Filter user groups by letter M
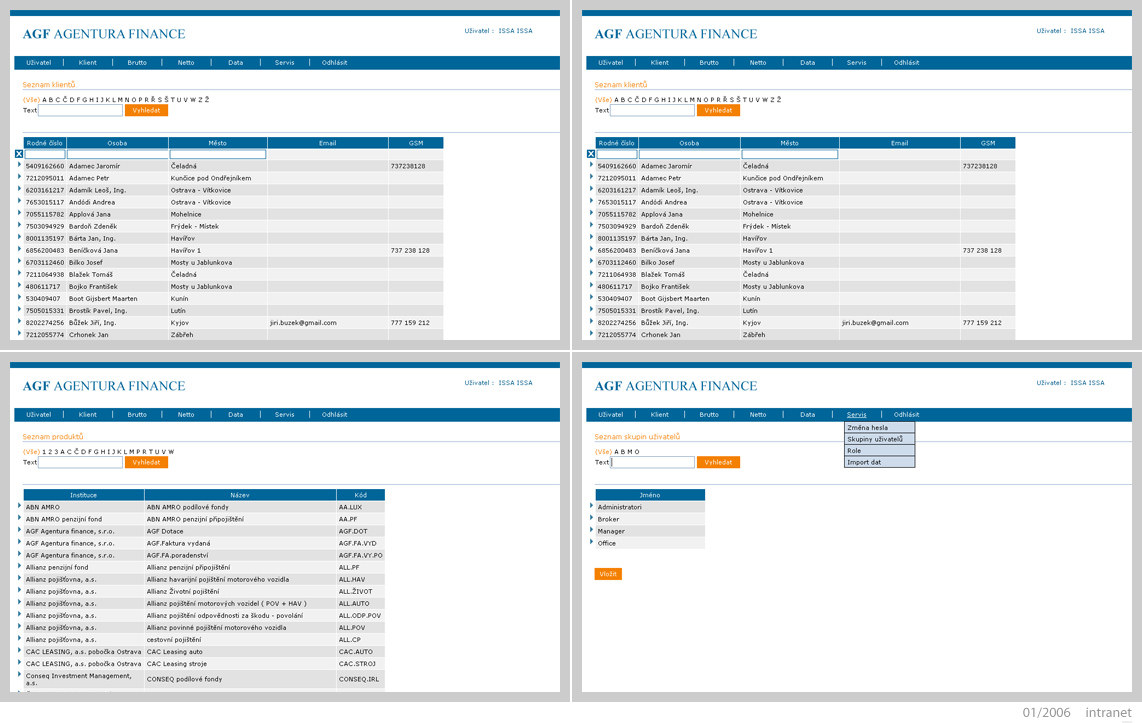The image size is (1142, 723). [630, 451]
